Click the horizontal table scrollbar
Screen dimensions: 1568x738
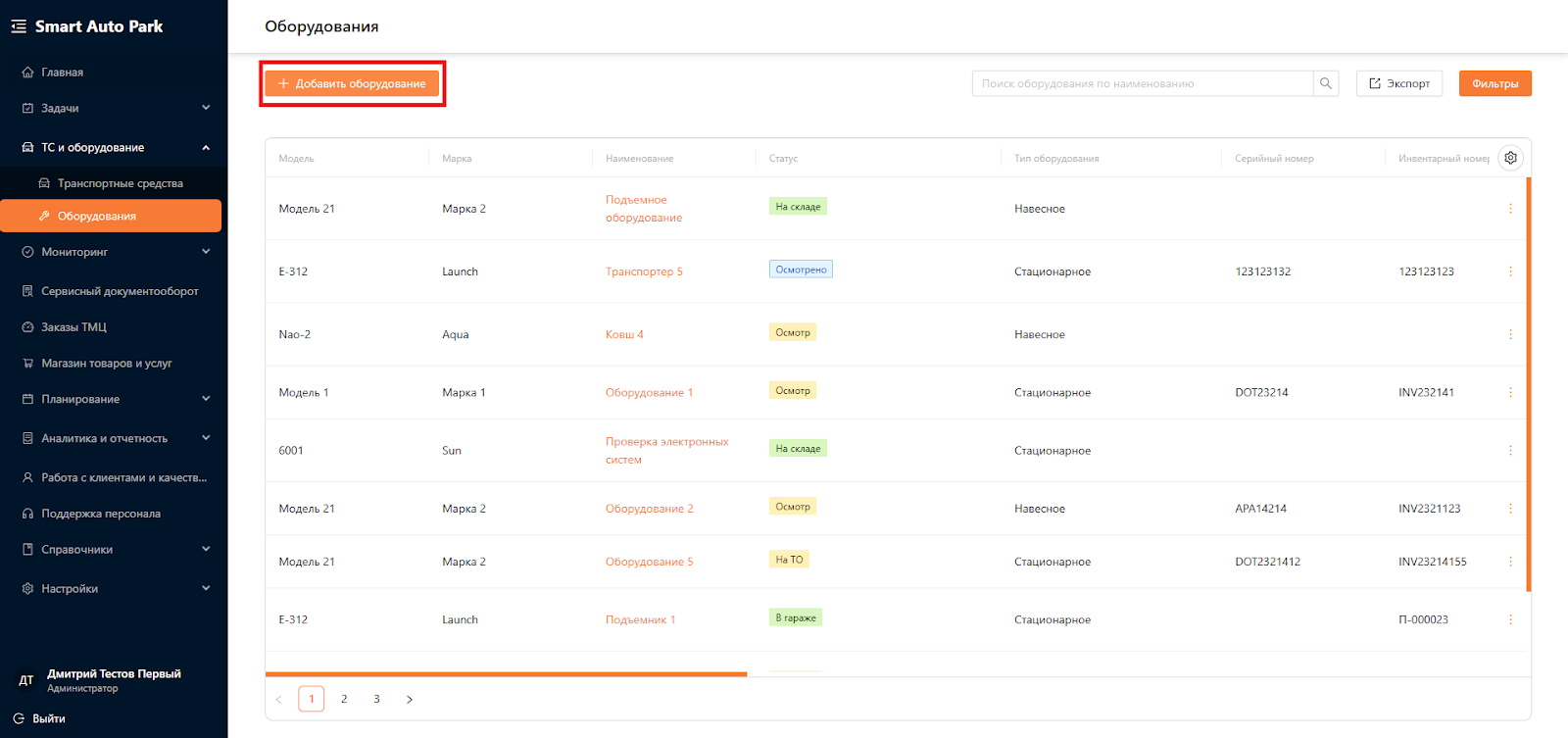506,674
